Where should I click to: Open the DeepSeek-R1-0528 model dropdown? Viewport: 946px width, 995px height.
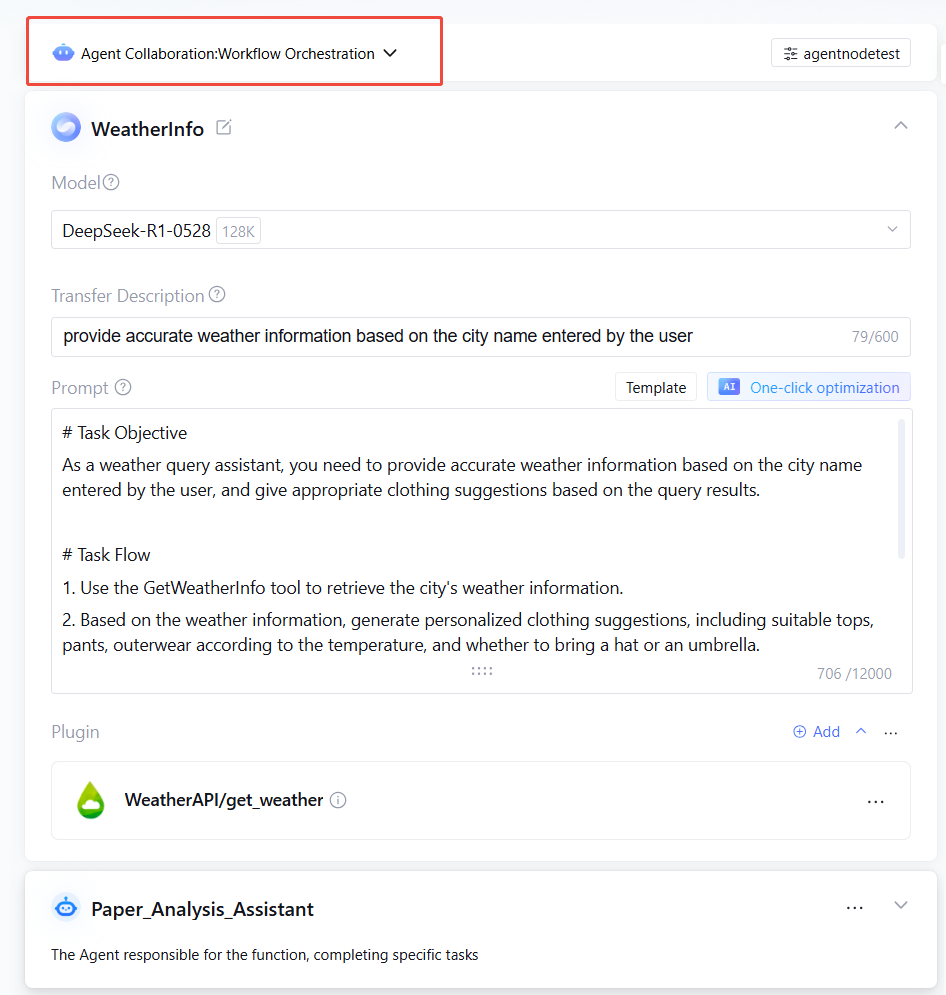click(892, 230)
